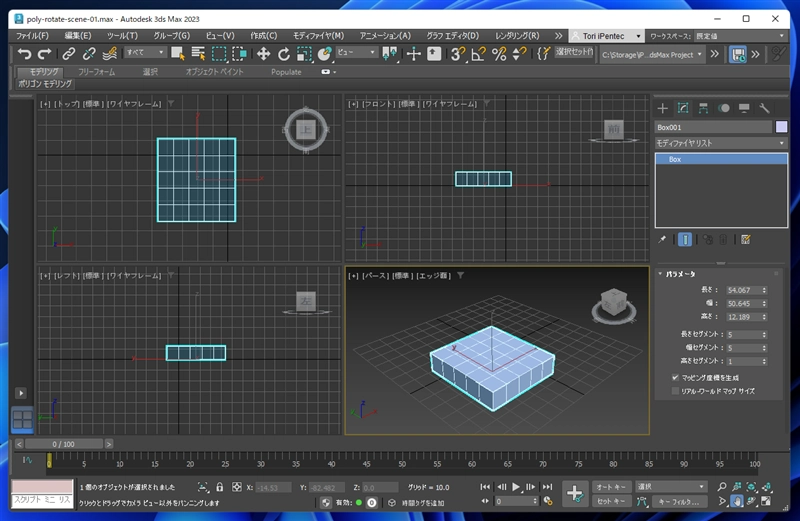Toggle keyboard shortcut override icon
This screenshot has height=521, width=800.
point(434,54)
